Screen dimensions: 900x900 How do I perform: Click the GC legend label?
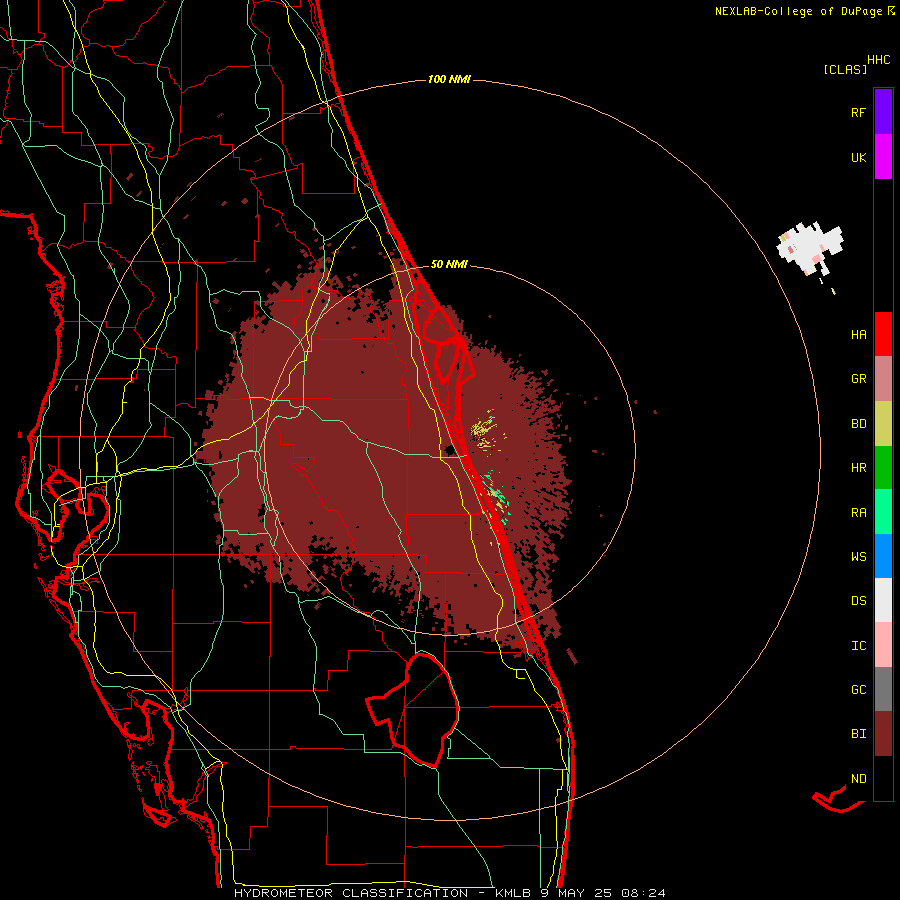858,690
